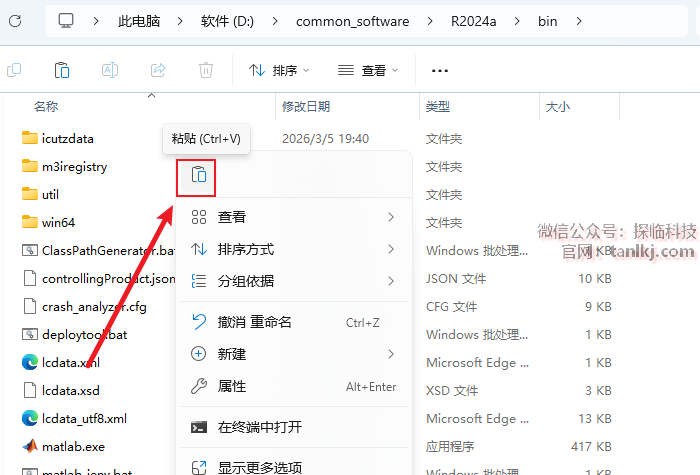Screen dimensions: 700x475
Task: Click bin in the address bar
Action: [548, 21]
